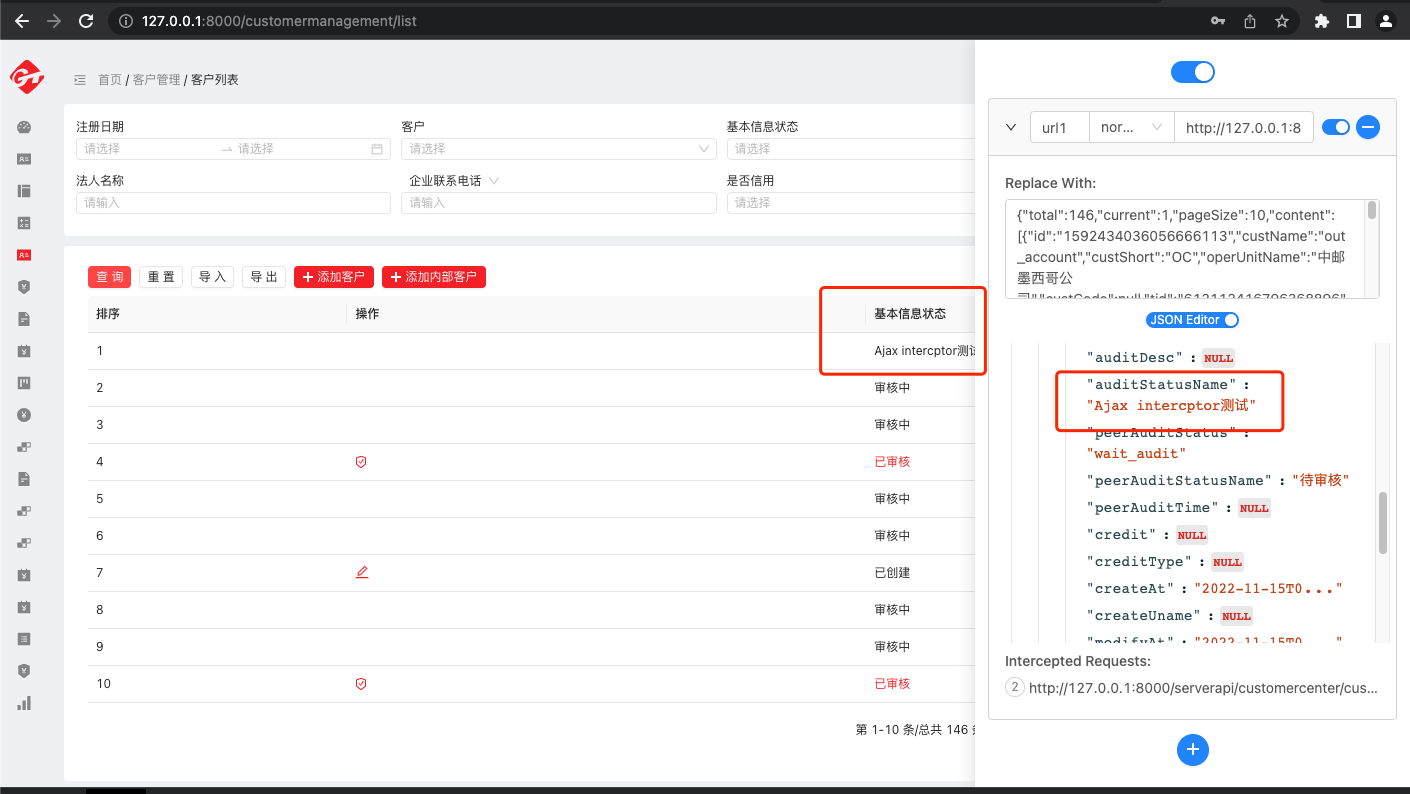1410x794 pixels.
Task: Add a new rule with blue plus button
Action: (x=1192, y=750)
